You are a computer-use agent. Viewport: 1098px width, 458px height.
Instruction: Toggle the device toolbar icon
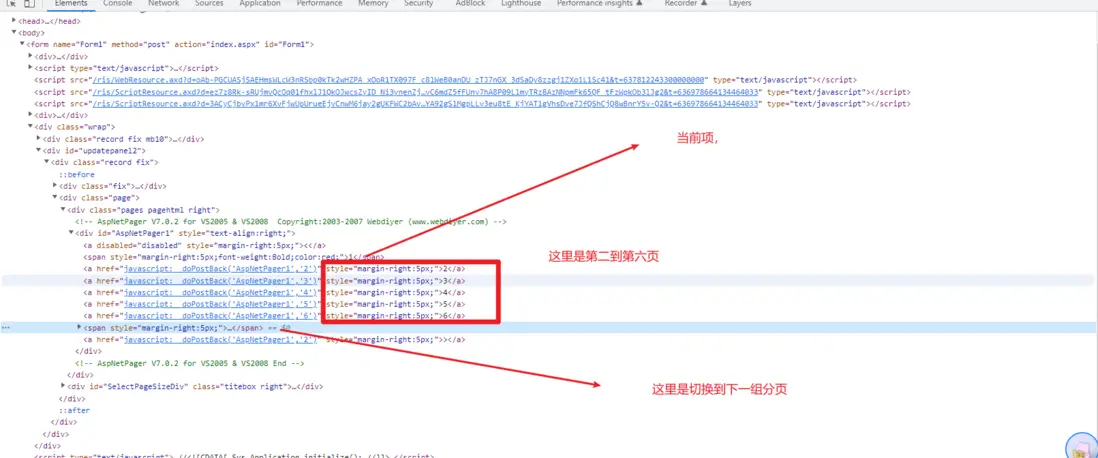29,4
